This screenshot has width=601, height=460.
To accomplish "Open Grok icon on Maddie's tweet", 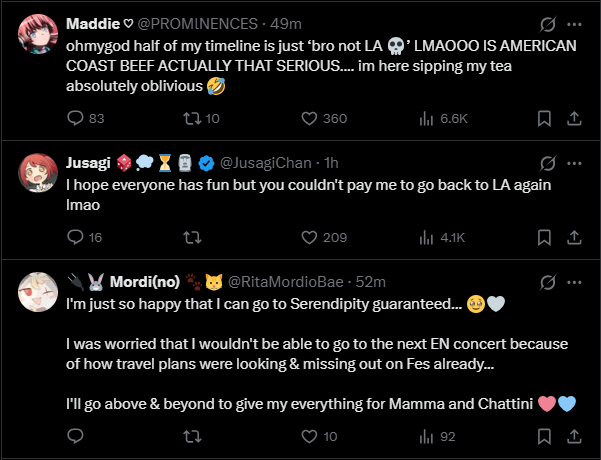I will tap(547, 23).
